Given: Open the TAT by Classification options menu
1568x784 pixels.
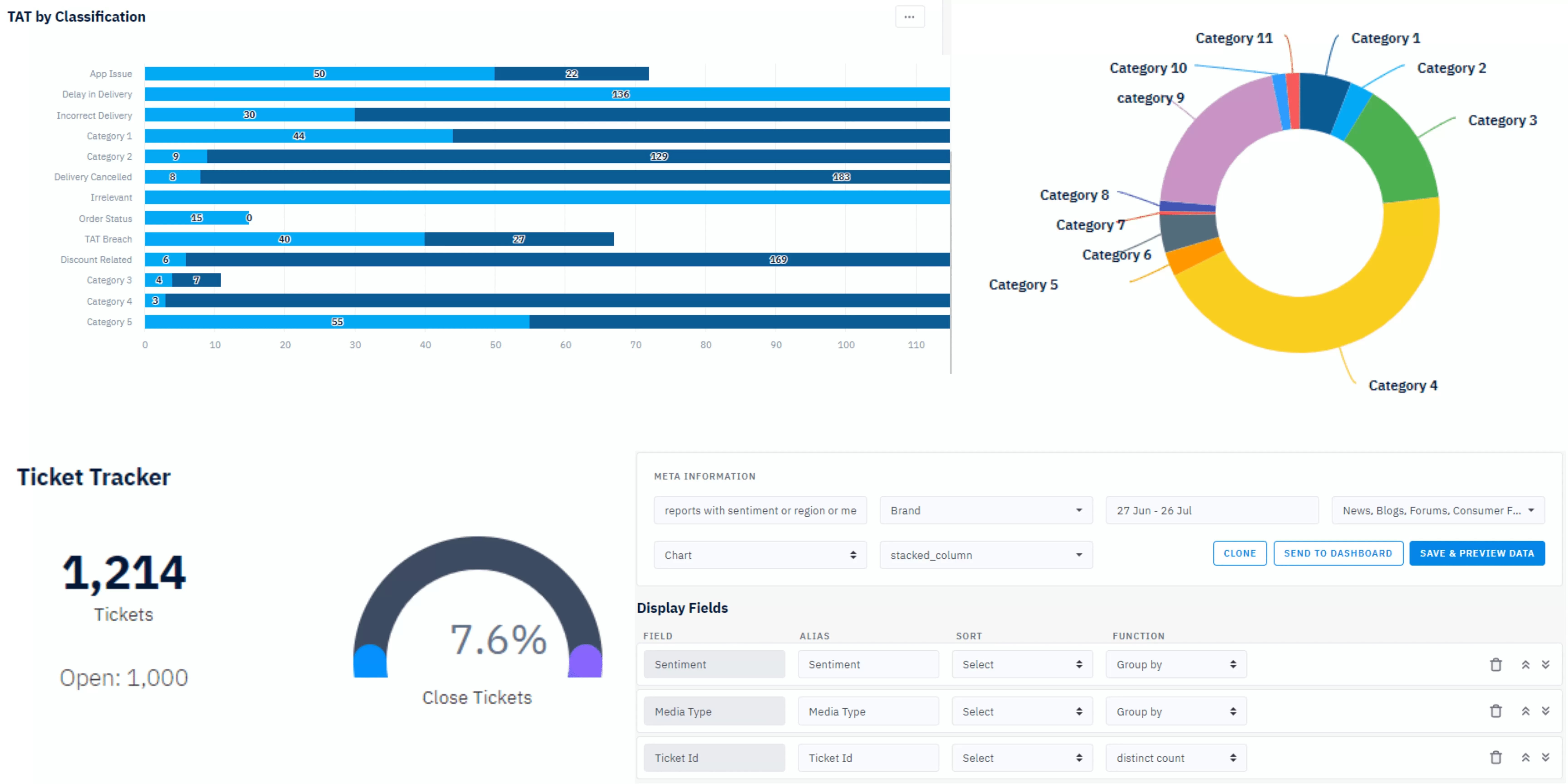Looking at the screenshot, I should click(909, 16).
